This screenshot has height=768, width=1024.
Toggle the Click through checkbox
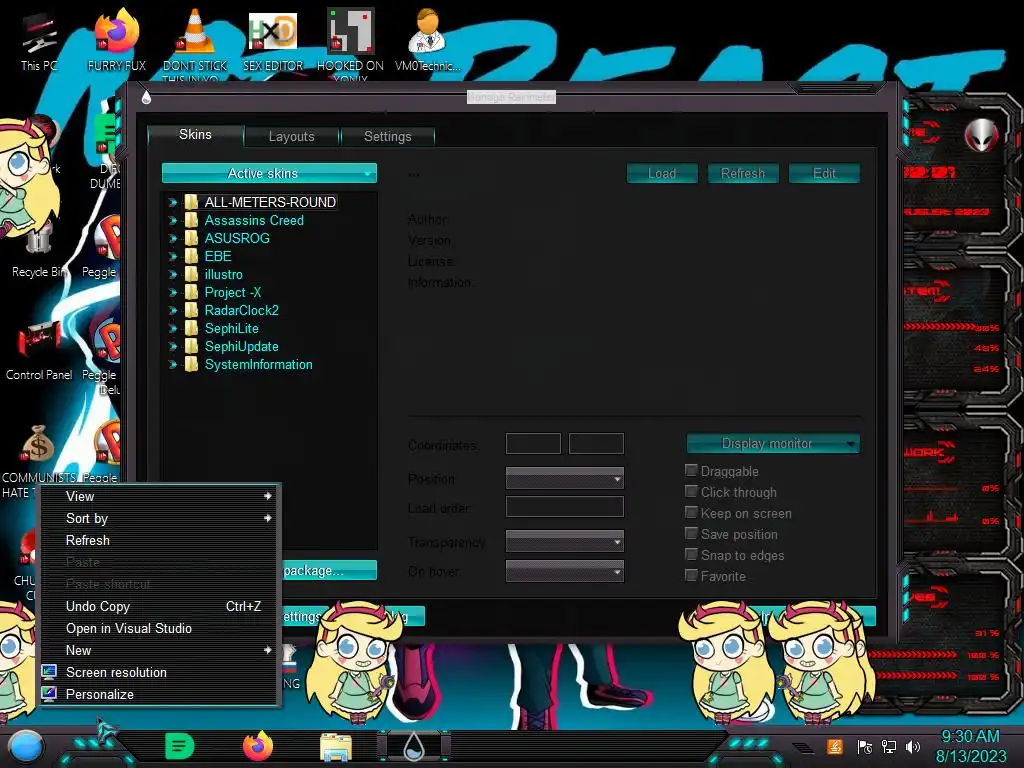tap(691, 491)
